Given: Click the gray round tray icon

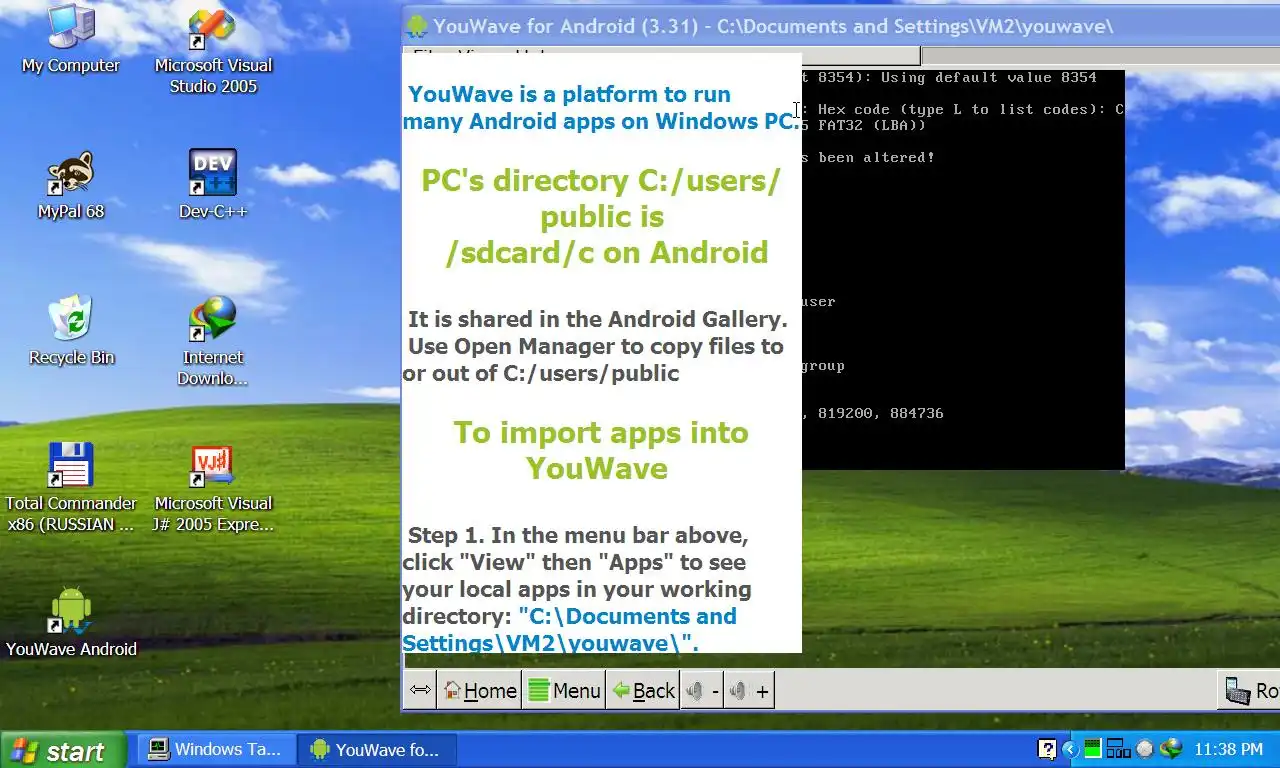Looking at the screenshot, I should [x=1145, y=749].
